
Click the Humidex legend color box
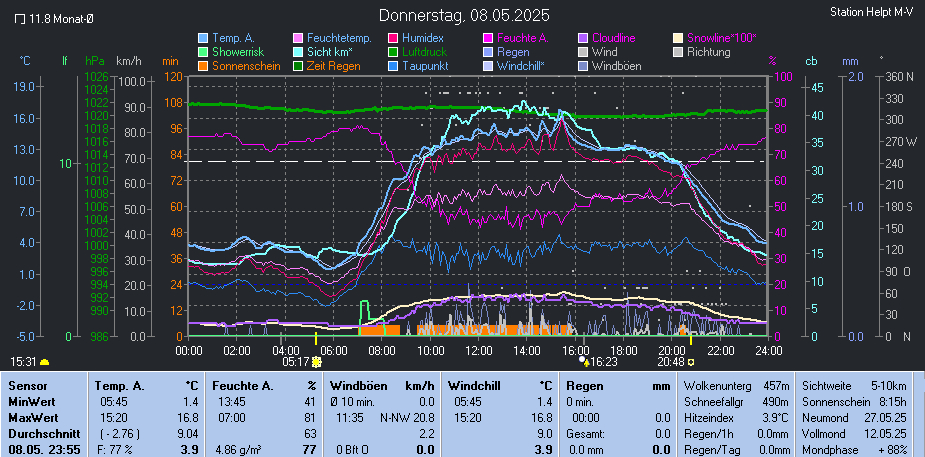click(x=392, y=38)
